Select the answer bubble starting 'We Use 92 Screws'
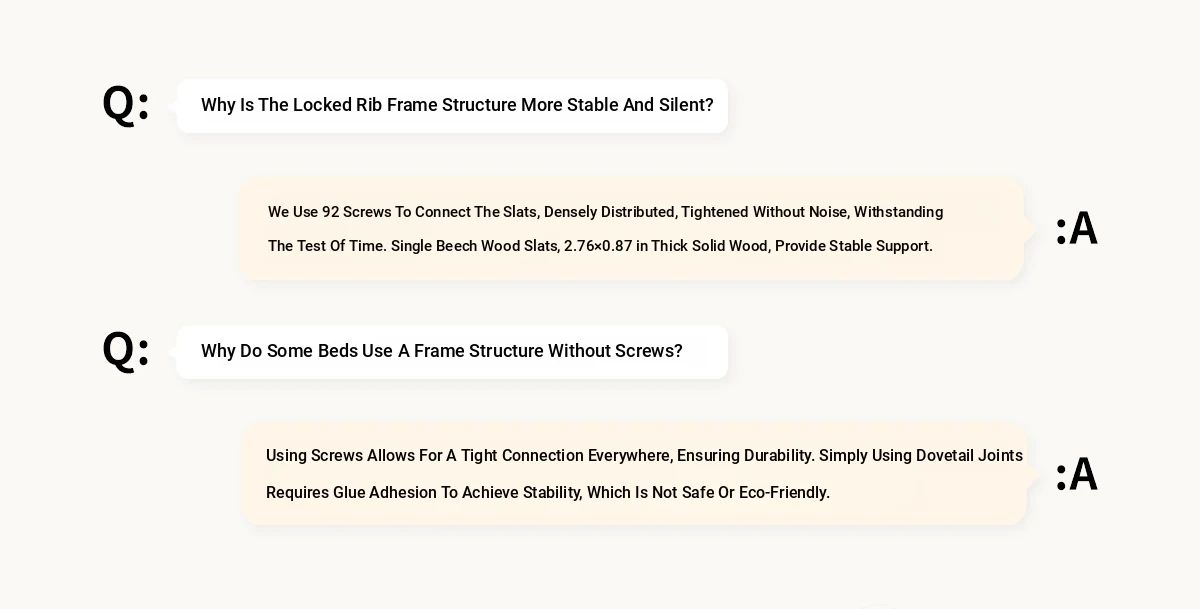The width and height of the screenshot is (1200, 609). (x=632, y=229)
